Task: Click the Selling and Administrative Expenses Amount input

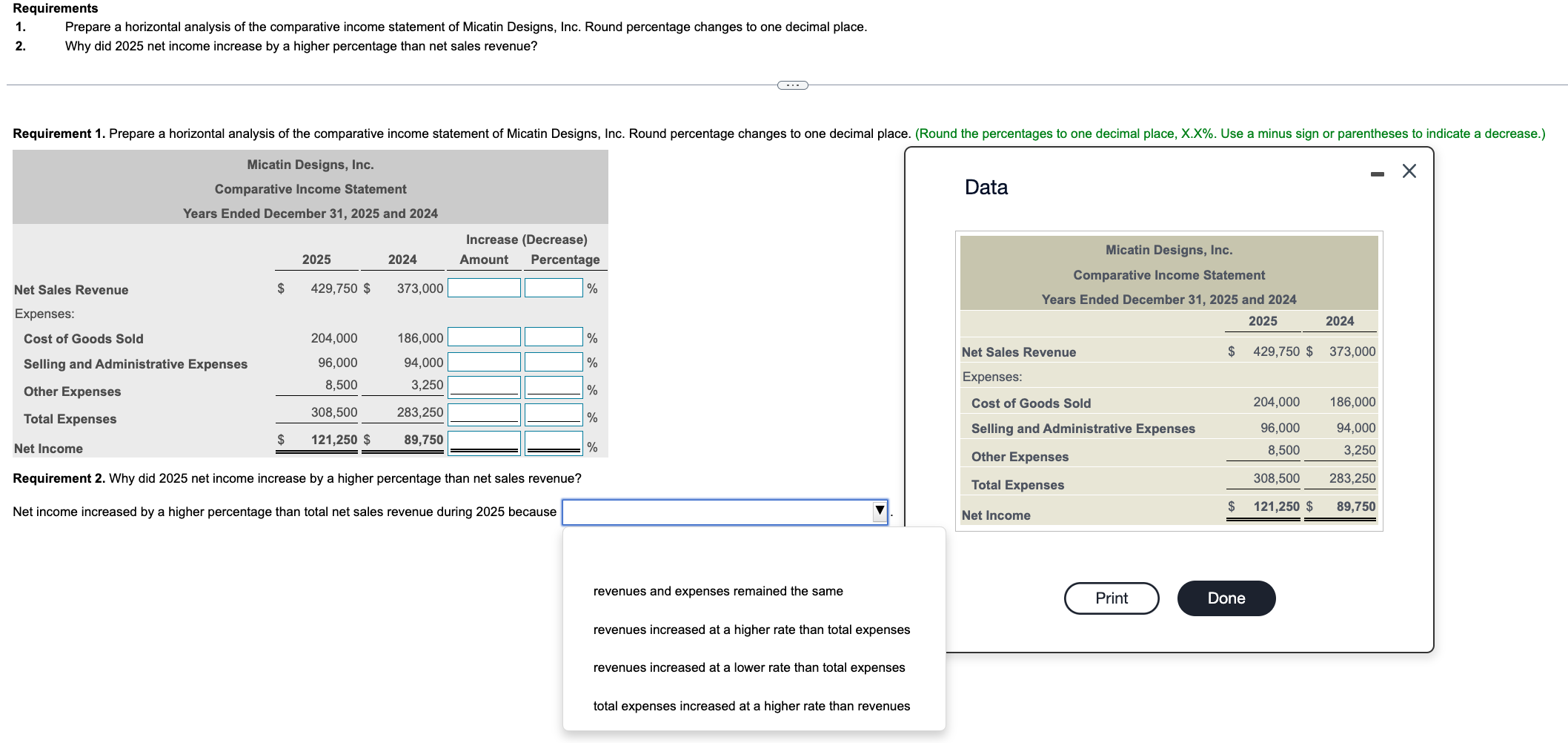Action: pos(483,361)
